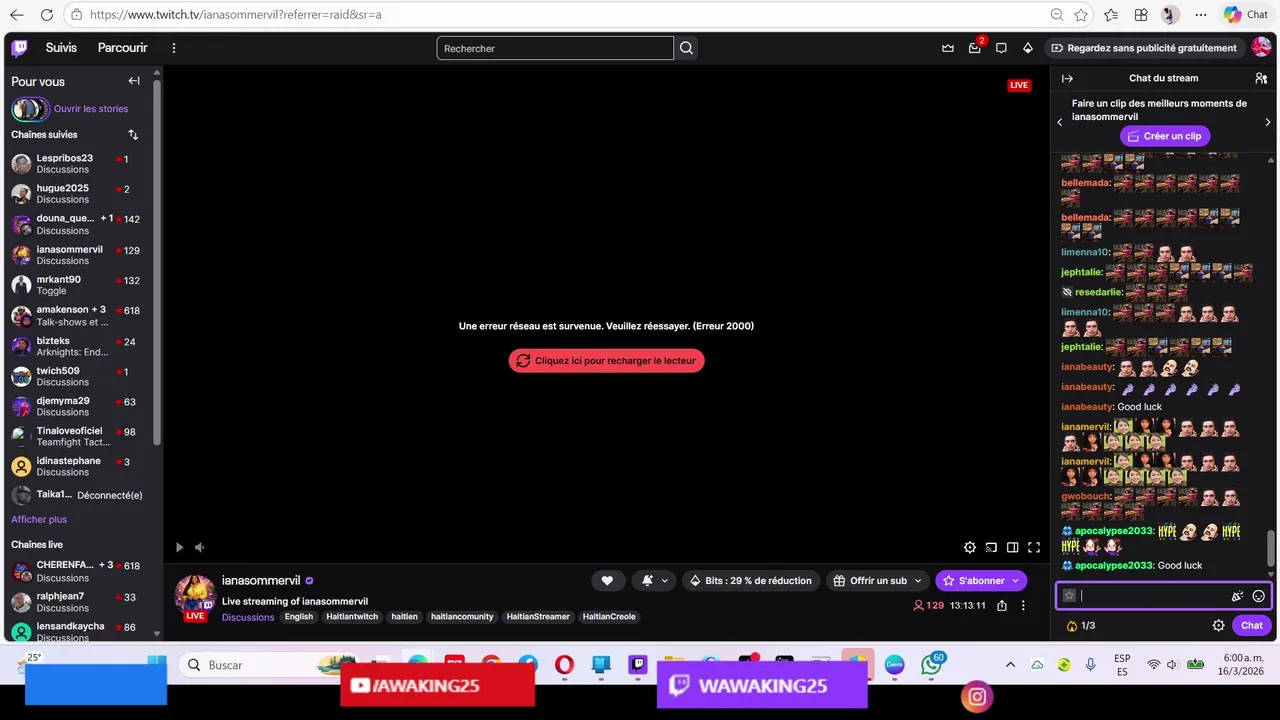Enter fullscreen in the player
Screen dimensions: 1280x720
click(x=1034, y=547)
